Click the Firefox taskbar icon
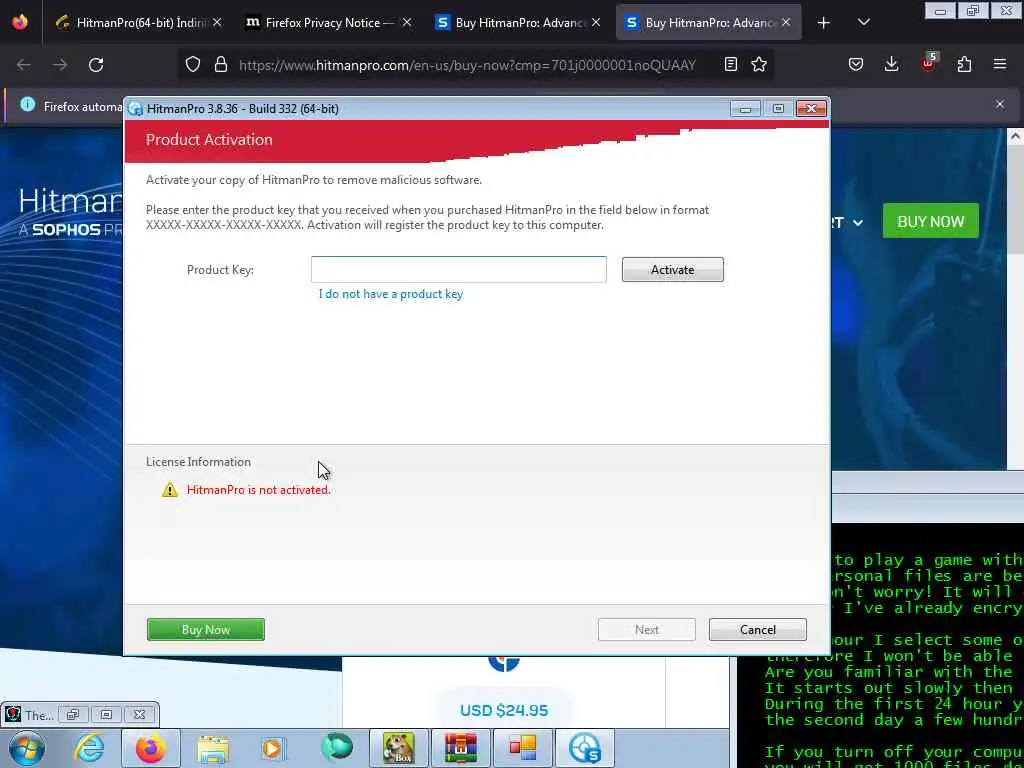The width and height of the screenshot is (1024, 768). [150, 748]
